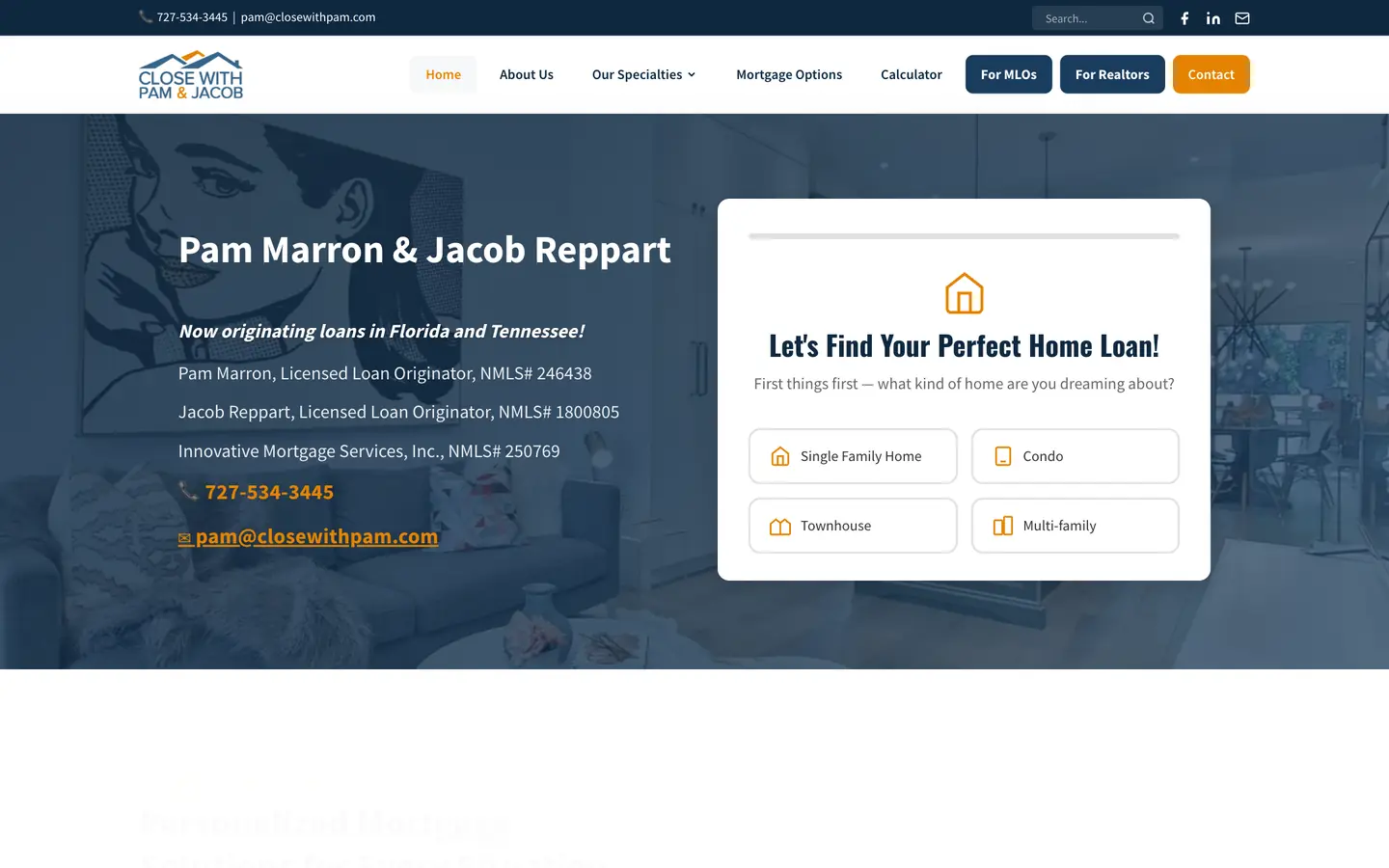This screenshot has height=868, width=1389.
Task: Click the phone icon in the top bar
Action: (x=146, y=16)
